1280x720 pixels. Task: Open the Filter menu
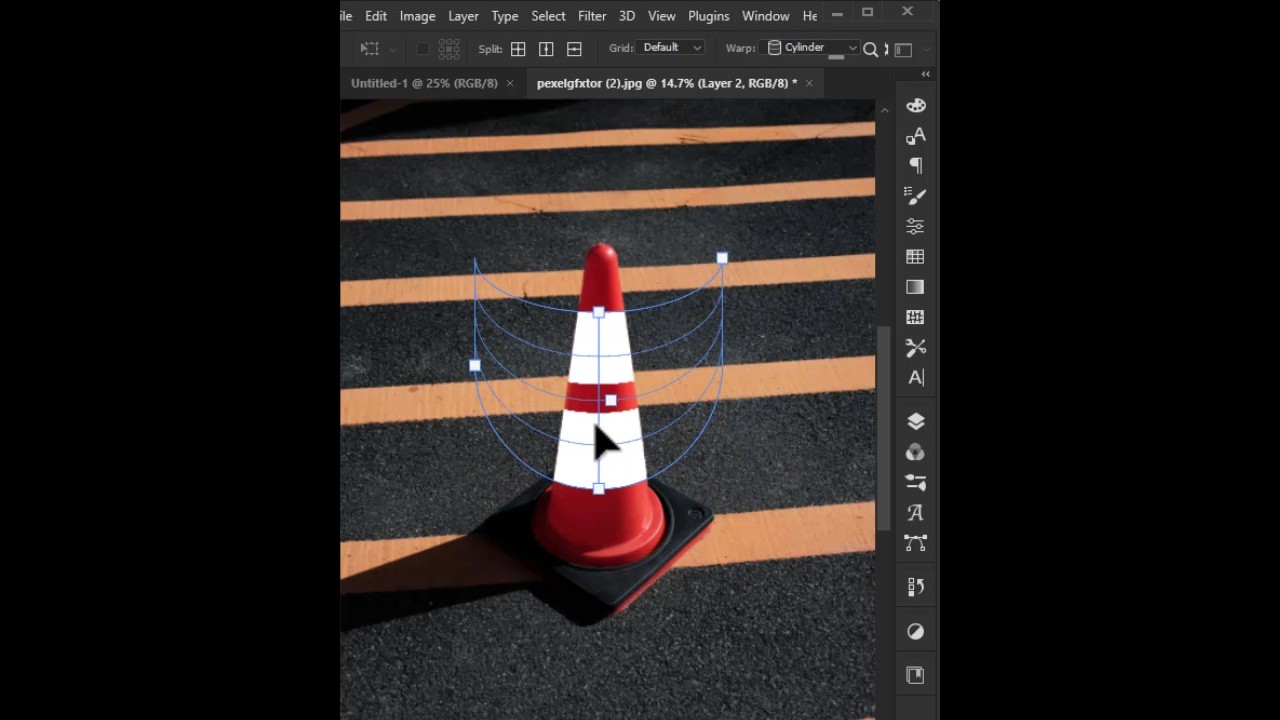pos(592,16)
